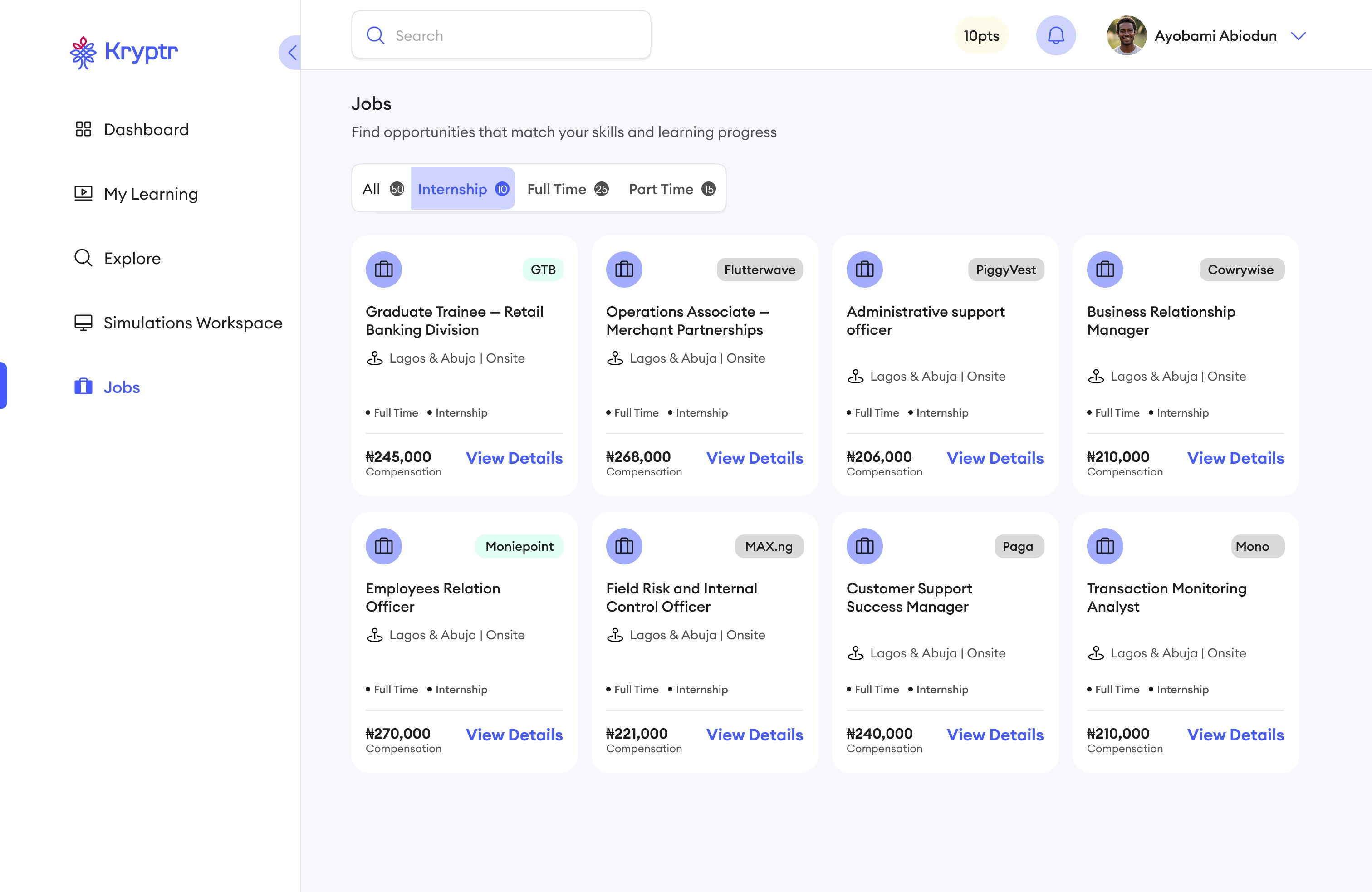This screenshot has width=1372, height=892.
Task: Expand the user account dropdown chevron
Action: (x=1298, y=36)
